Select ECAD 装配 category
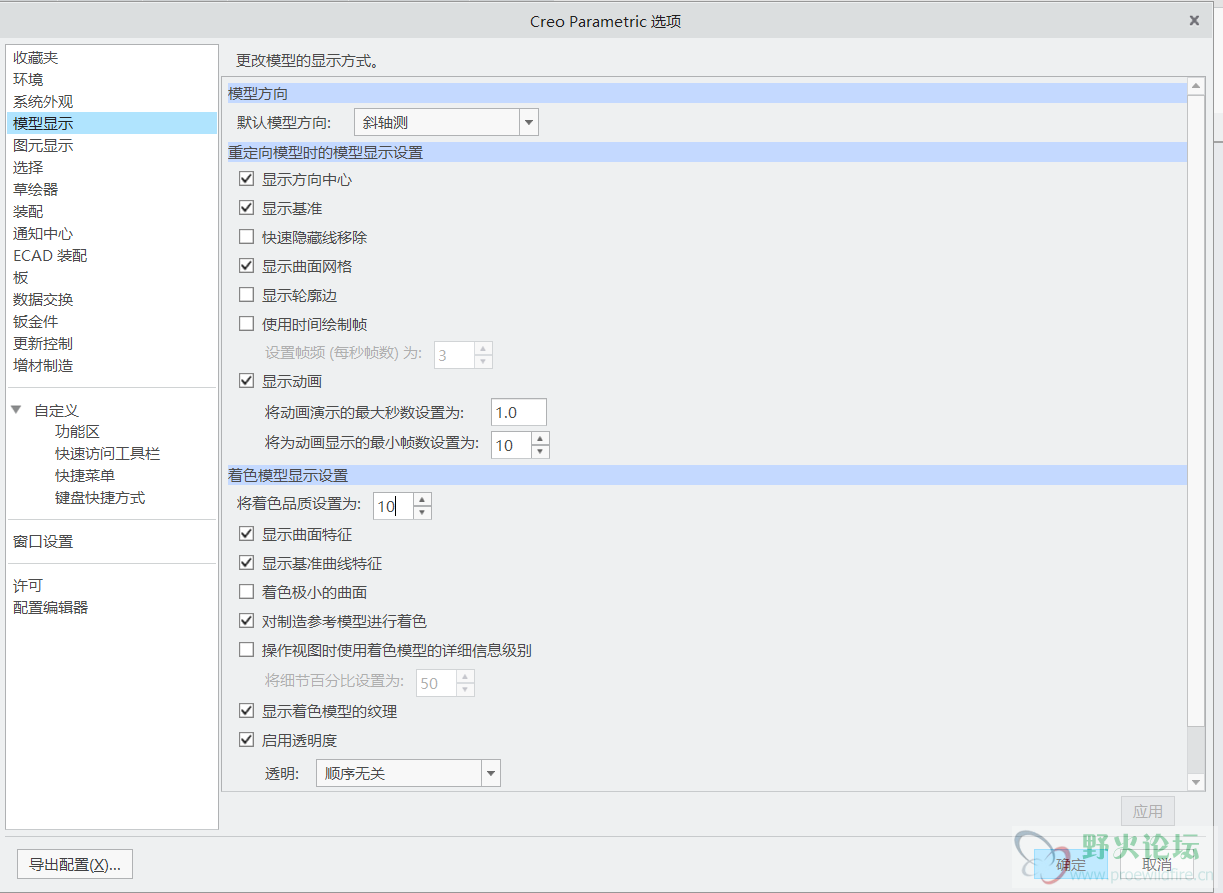Viewport: 1223px width, 893px height. point(50,256)
